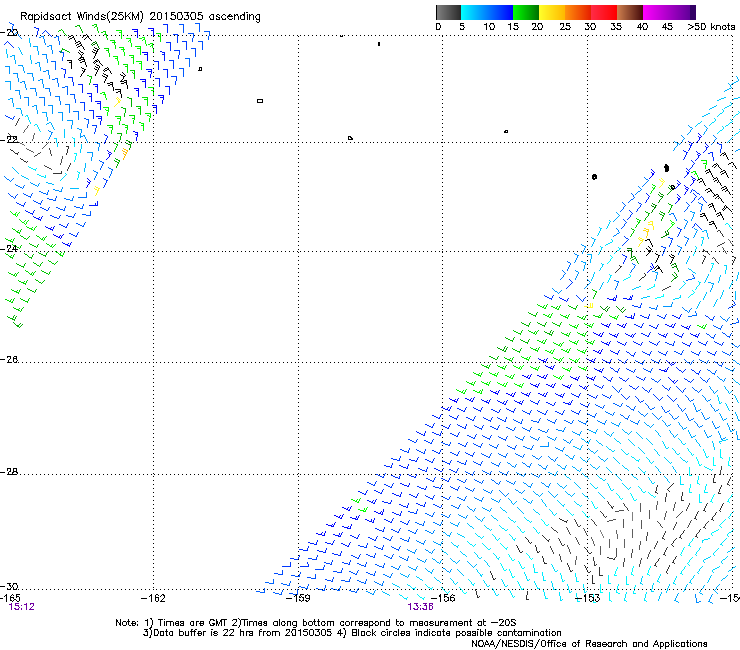Click the purple 15:12 swath time label
The image size is (740, 650).
(x=21, y=607)
